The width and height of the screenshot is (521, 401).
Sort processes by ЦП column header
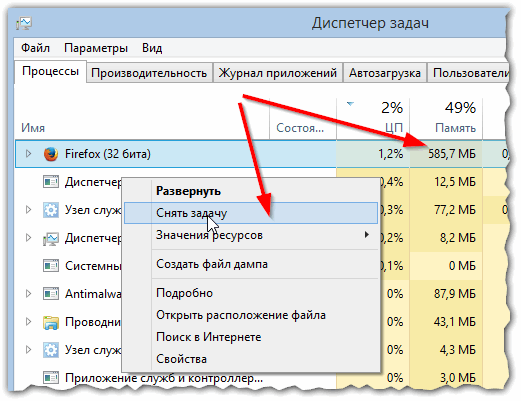[373, 118]
